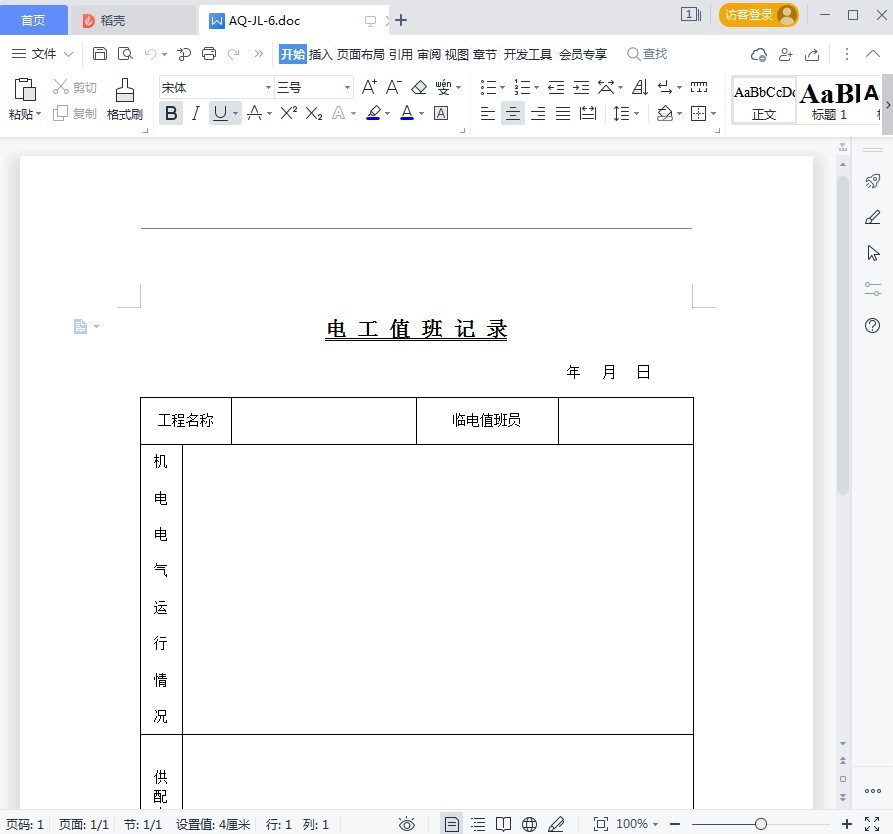The height and width of the screenshot is (834, 893).
Task: Click the Cut scissors icon
Action: click(x=60, y=87)
